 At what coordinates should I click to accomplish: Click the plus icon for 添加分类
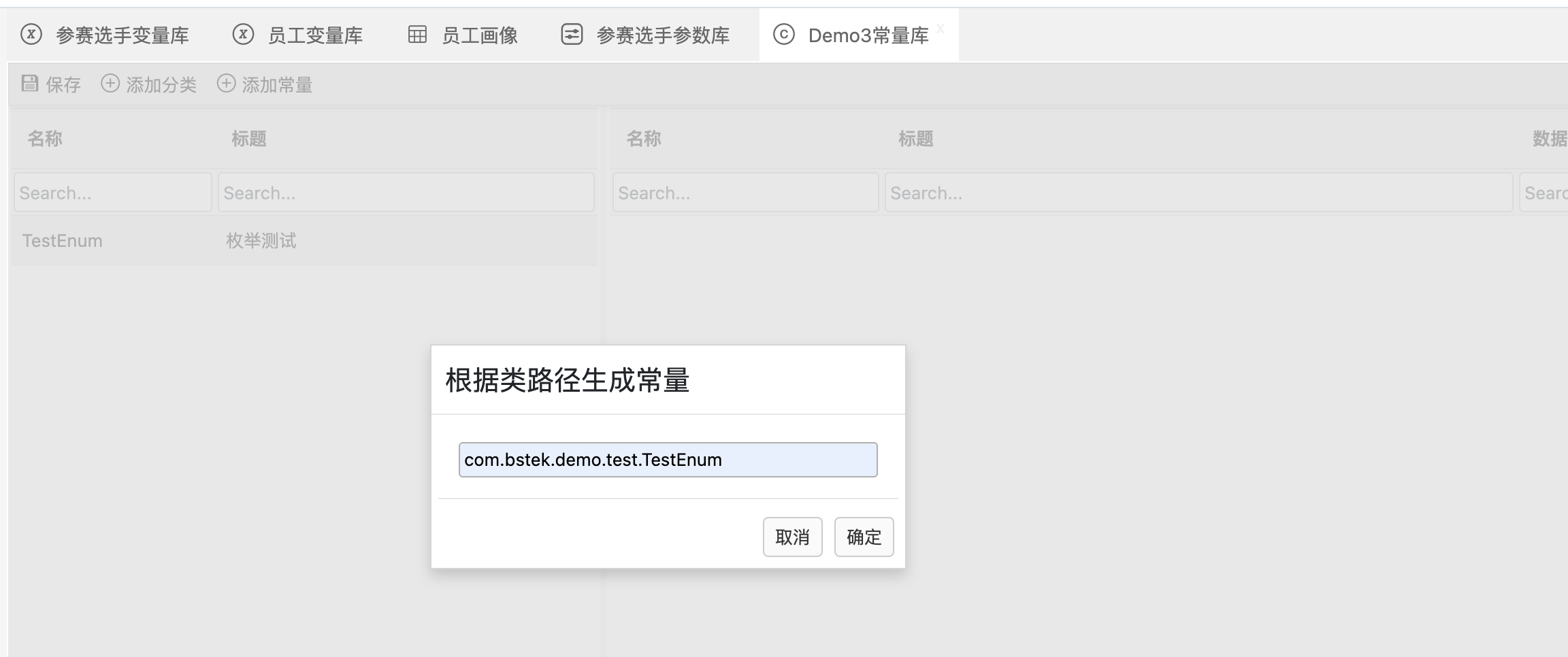[x=110, y=84]
